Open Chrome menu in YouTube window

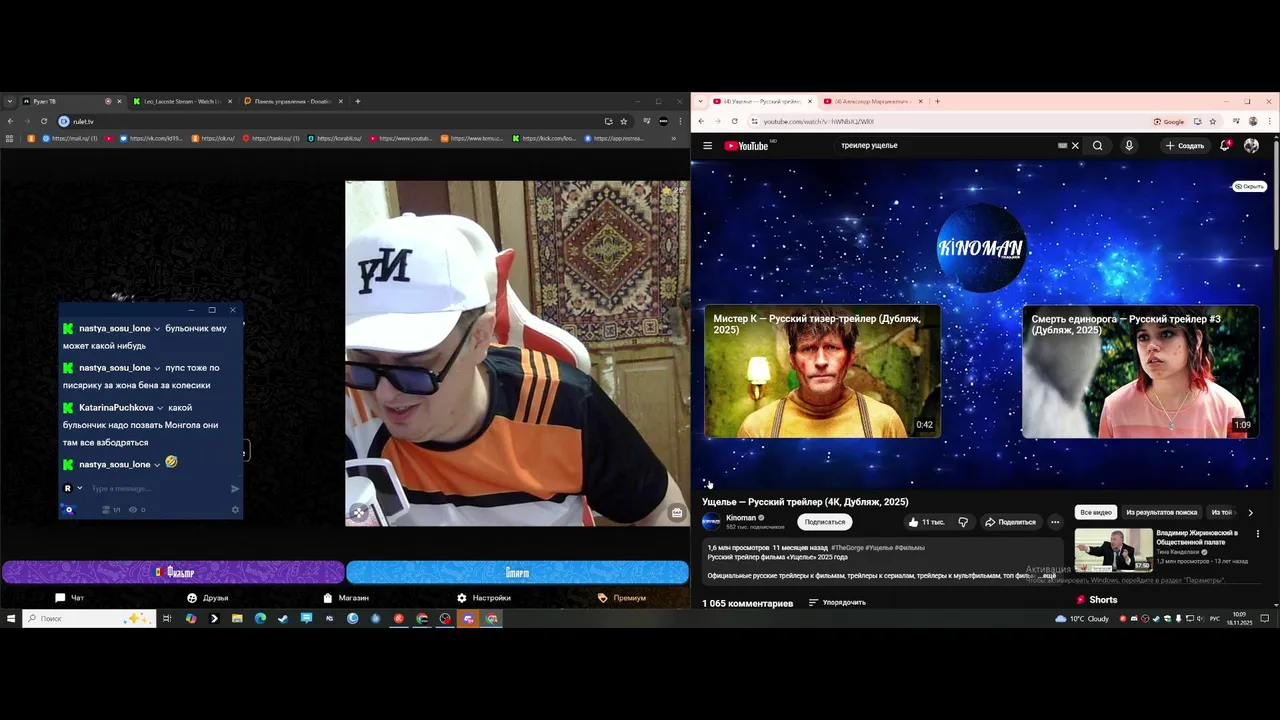1269,121
